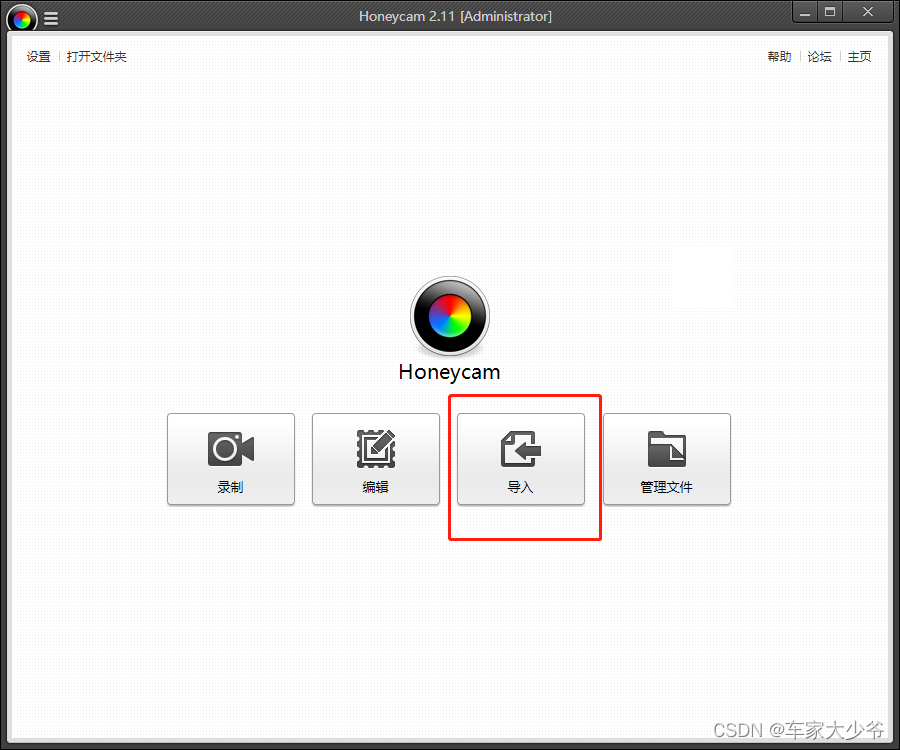The width and height of the screenshot is (900, 750).
Task: Minimize the Honeycam window
Action: pyautogui.click(x=805, y=13)
